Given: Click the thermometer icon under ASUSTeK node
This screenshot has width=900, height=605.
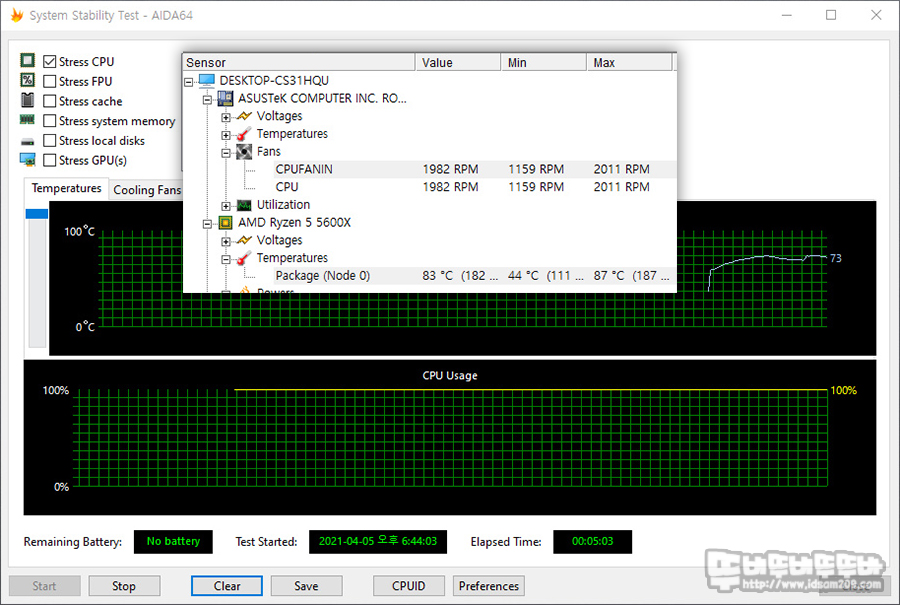Looking at the screenshot, I should (244, 134).
